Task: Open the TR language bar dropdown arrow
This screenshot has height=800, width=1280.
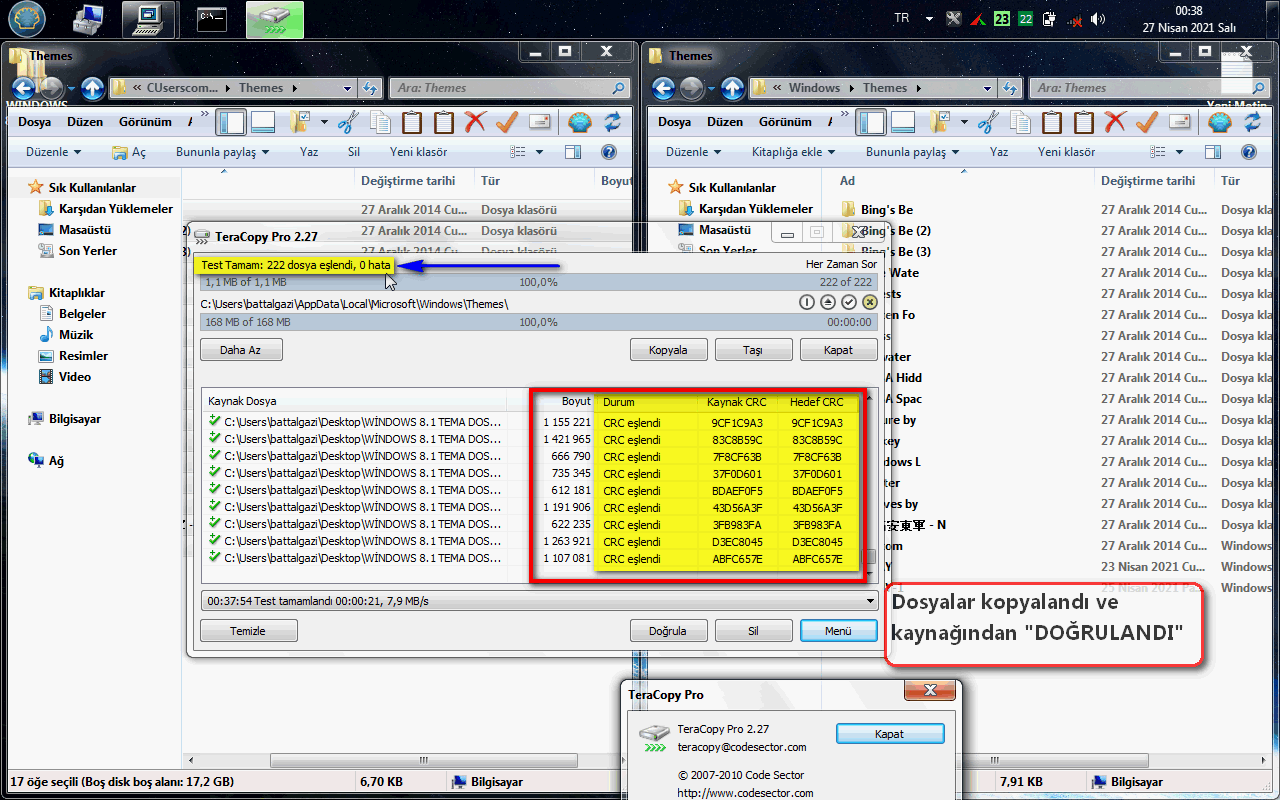Action: pyautogui.click(x=929, y=19)
